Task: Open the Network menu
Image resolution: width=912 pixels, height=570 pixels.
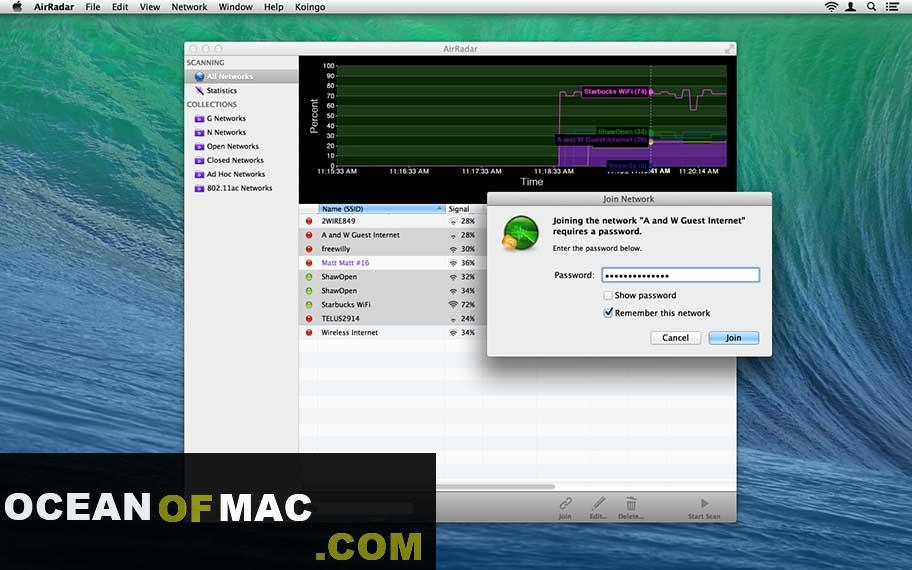Action: click(189, 7)
